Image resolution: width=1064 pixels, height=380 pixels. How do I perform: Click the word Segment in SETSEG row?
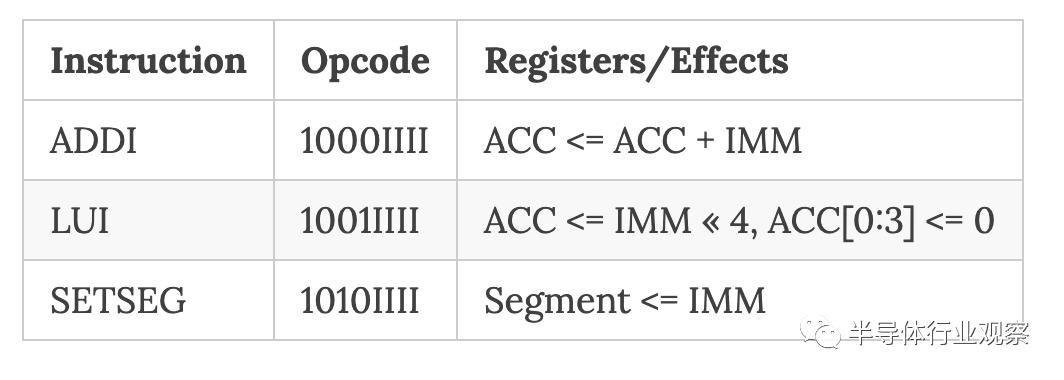tap(557, 302)
